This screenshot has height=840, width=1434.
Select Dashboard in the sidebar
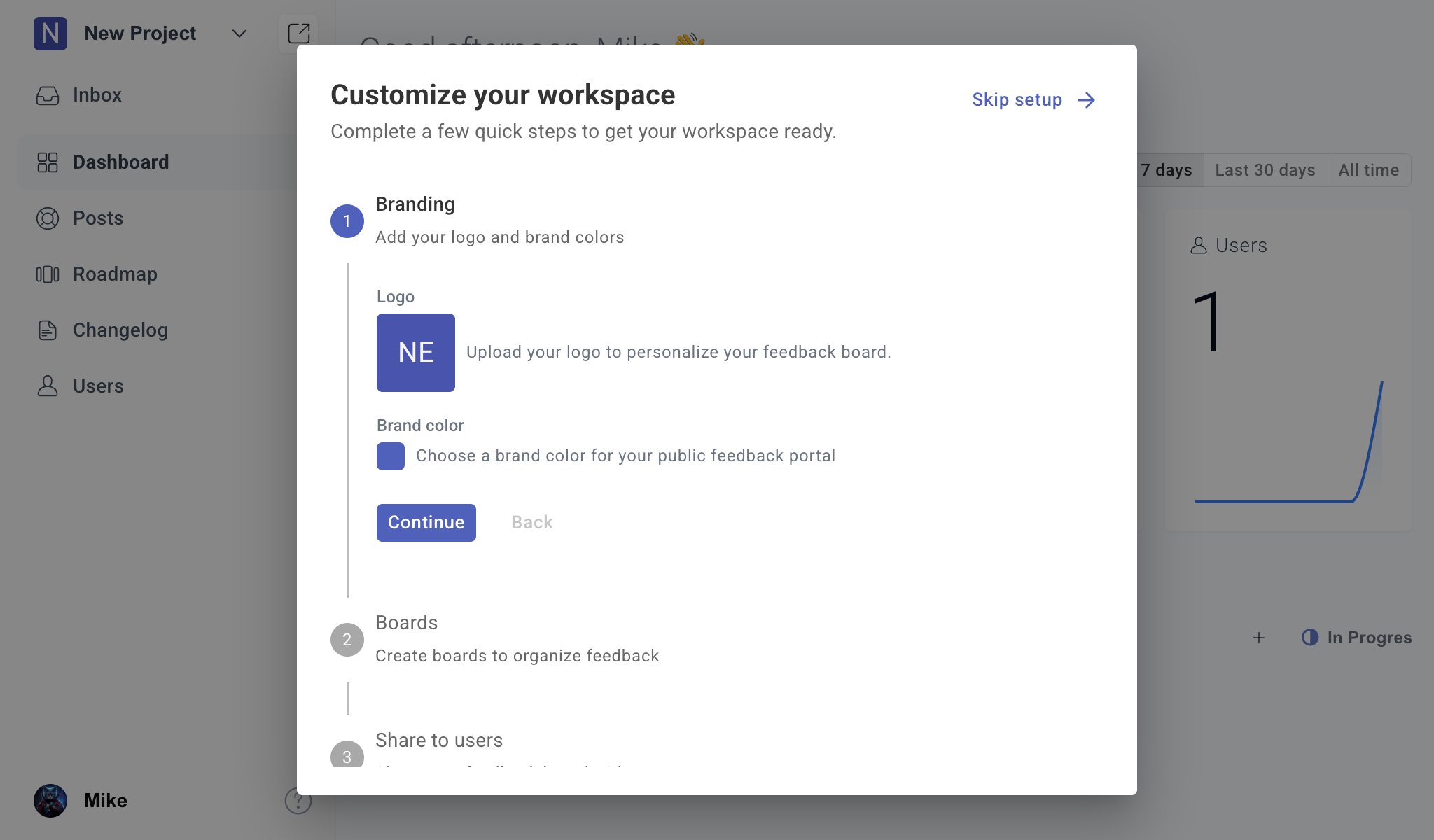click(x=158, y=162)
